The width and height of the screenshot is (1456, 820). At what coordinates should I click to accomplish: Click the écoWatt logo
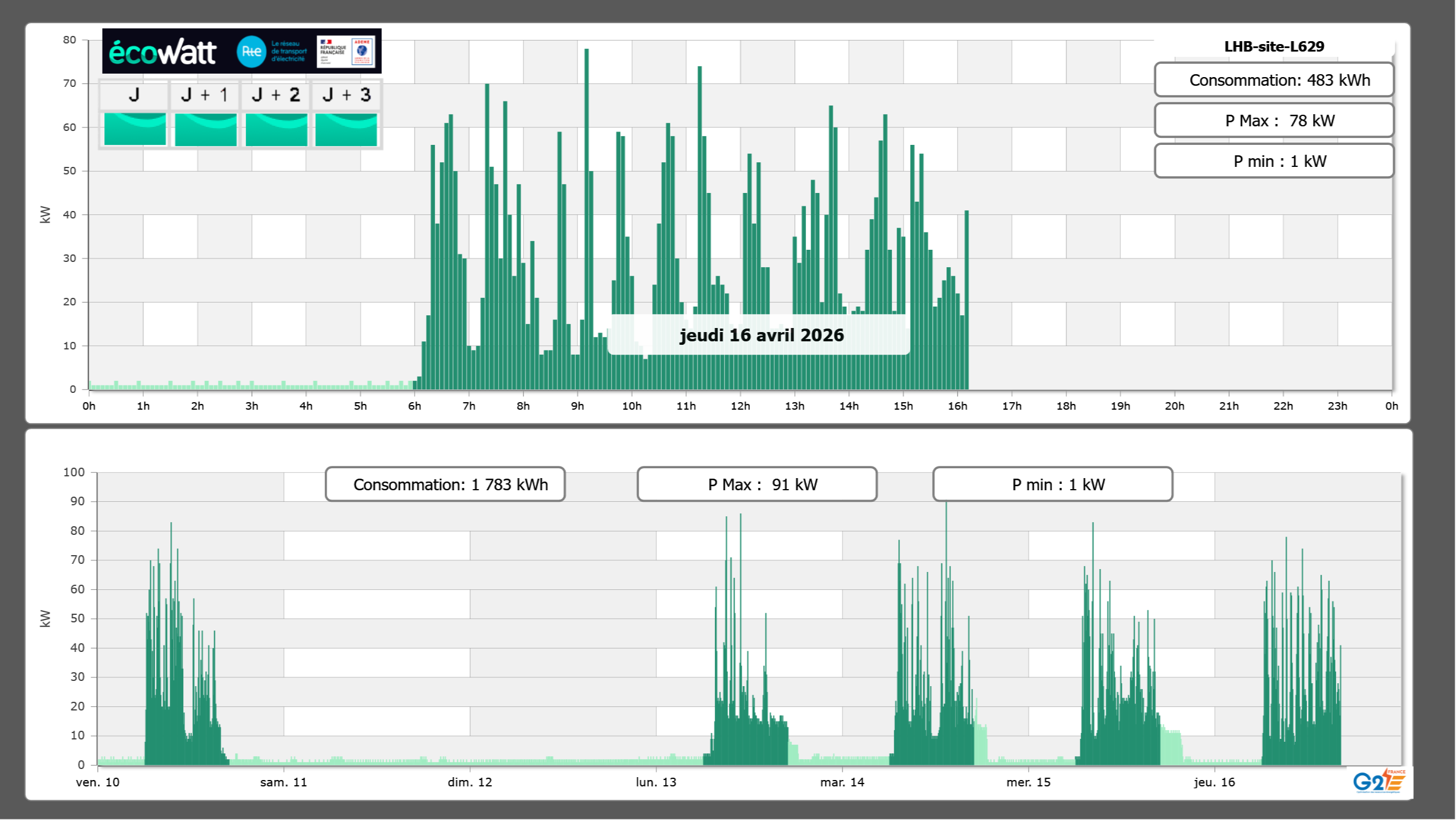click(162, 52)
